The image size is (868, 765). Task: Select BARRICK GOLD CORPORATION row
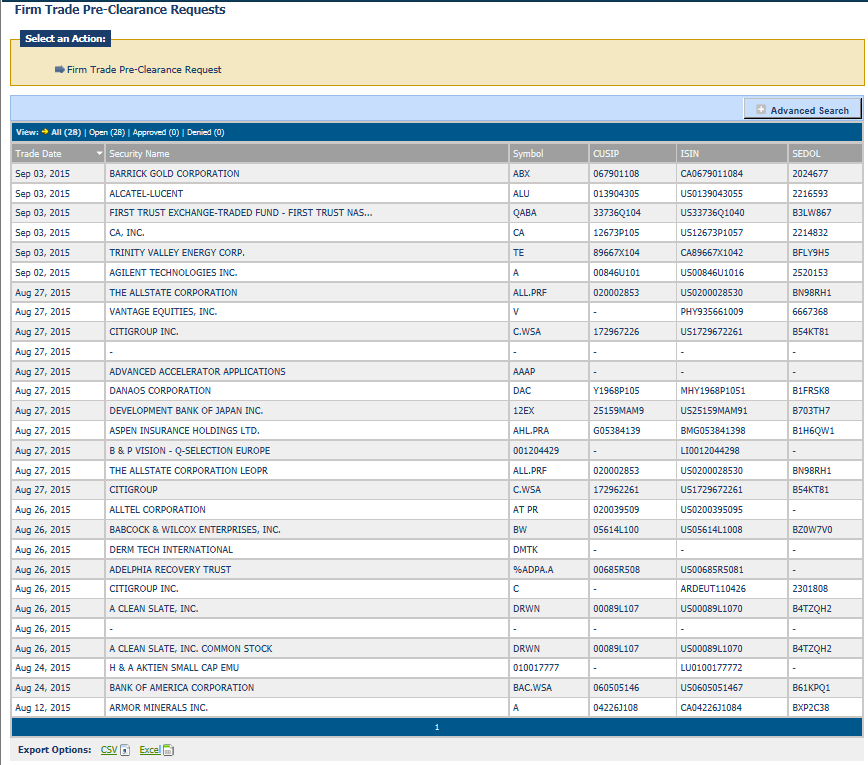click(437, 174)
